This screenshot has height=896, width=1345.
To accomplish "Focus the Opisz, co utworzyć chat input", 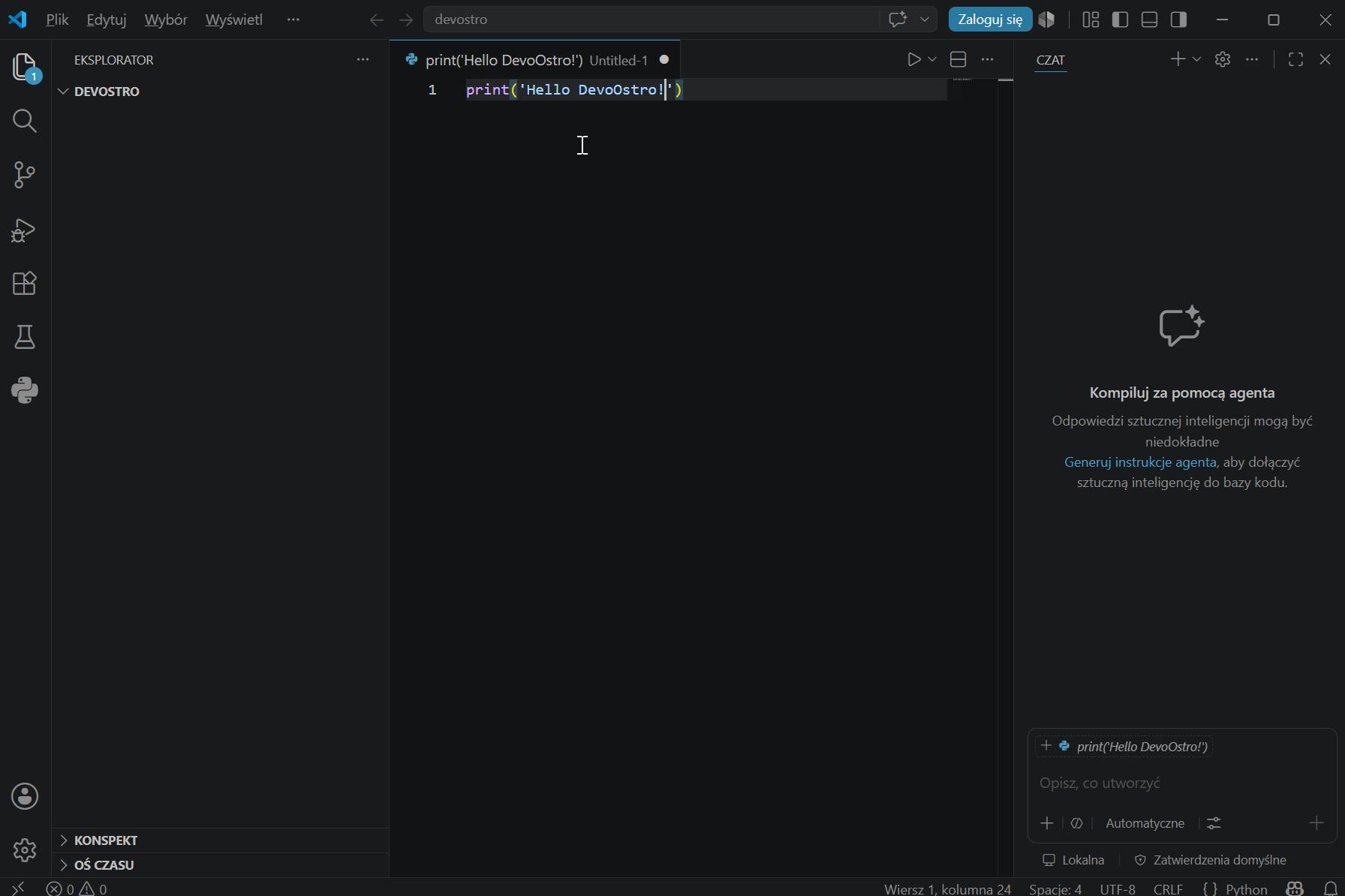I will pos(1181,783).
